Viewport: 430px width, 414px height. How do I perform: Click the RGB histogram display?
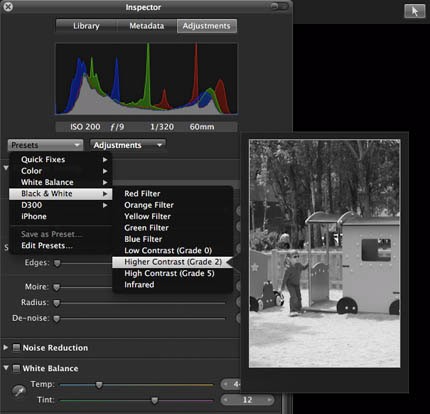(146, 79)
